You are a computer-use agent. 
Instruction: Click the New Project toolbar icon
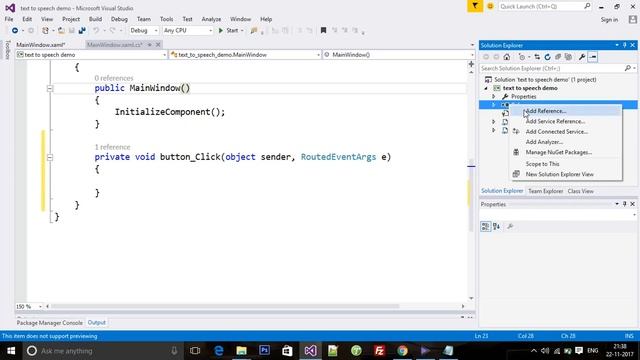click(x=45, y=31)
